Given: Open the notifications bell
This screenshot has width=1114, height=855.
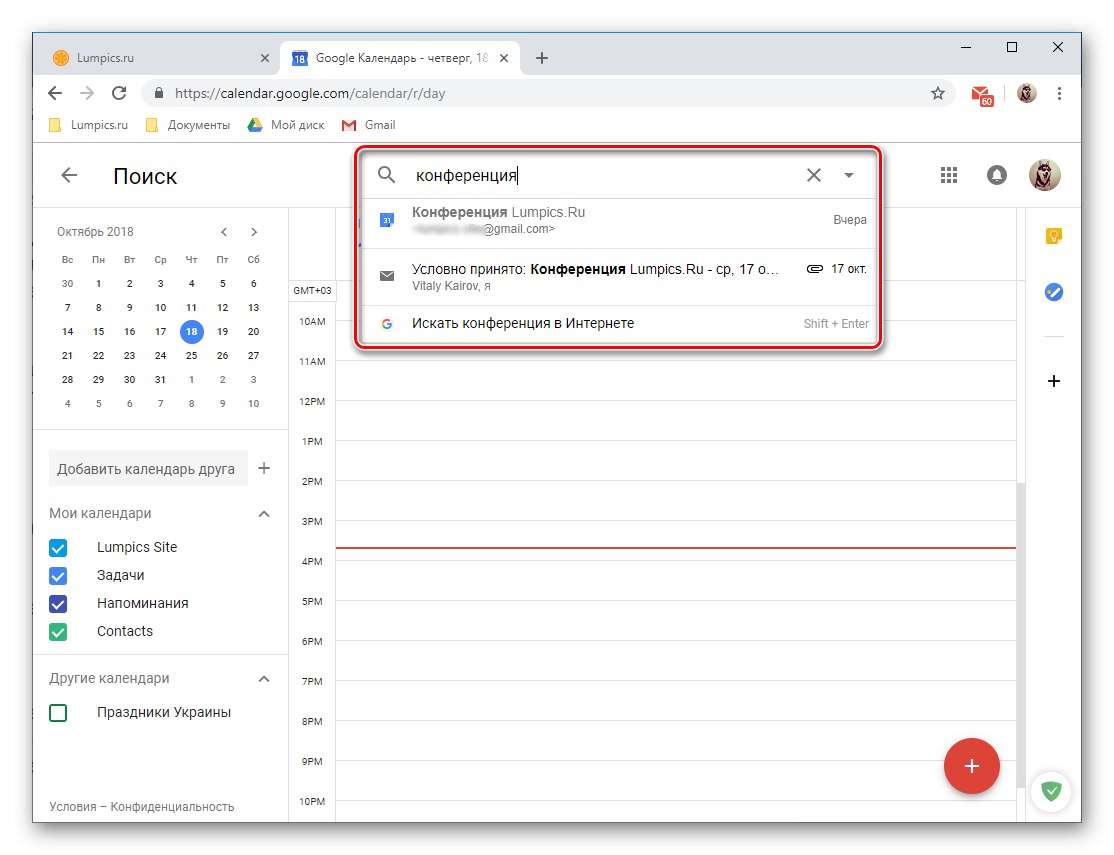Looking at the screenshot, I should [996, 174].
